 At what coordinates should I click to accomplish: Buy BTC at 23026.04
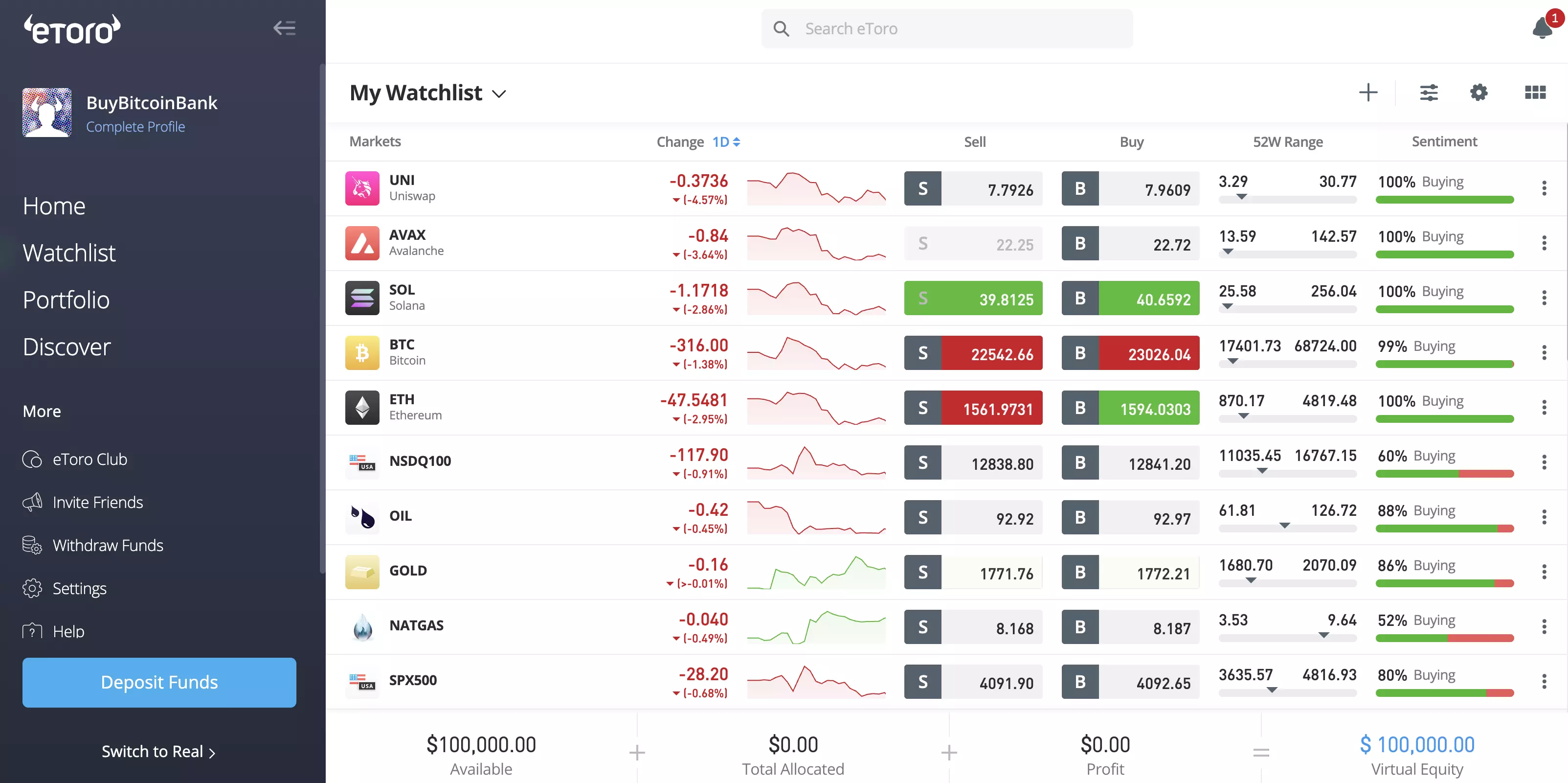pyautogui.click(x=1130, y=353)
